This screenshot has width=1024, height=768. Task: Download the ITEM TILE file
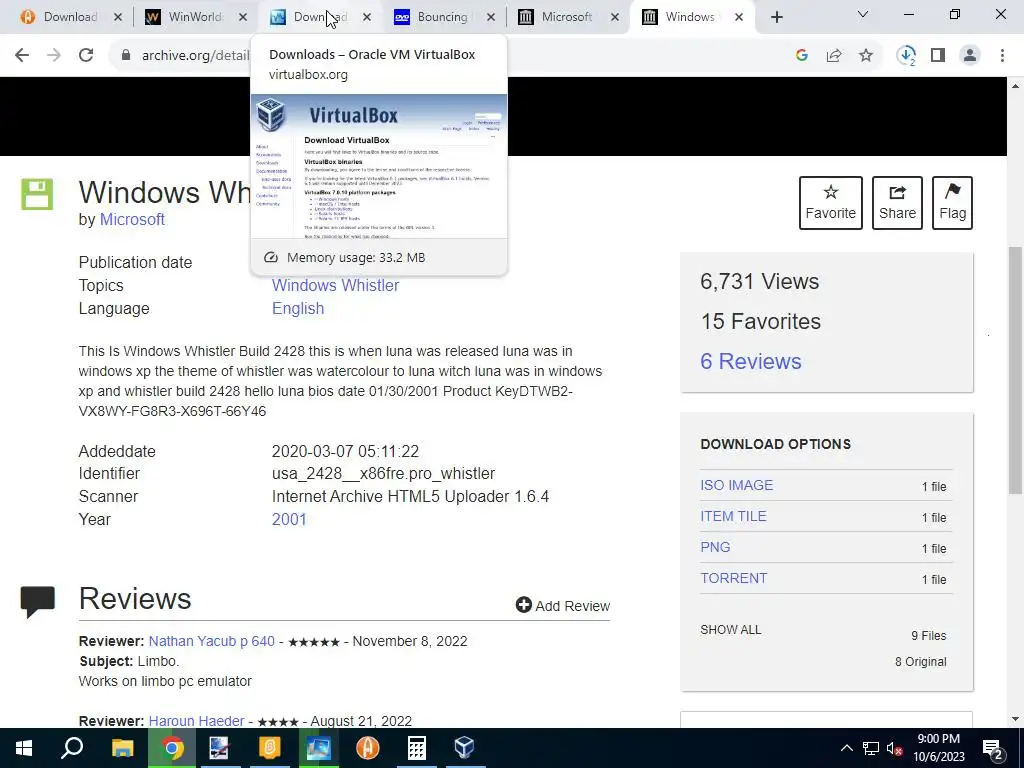(x=733, y=516)
